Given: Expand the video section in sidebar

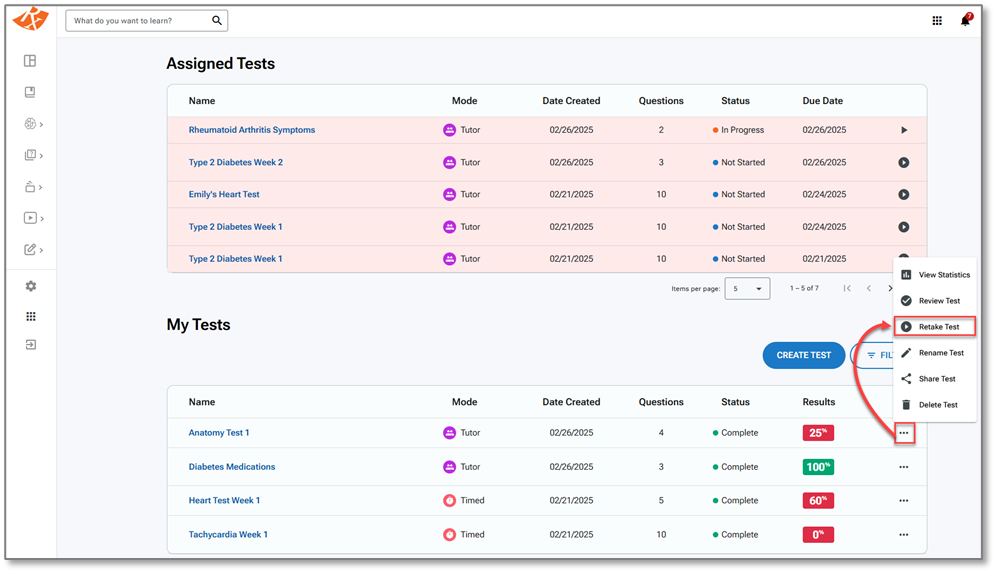Looking at the screenshot, I should coord(33,218).
